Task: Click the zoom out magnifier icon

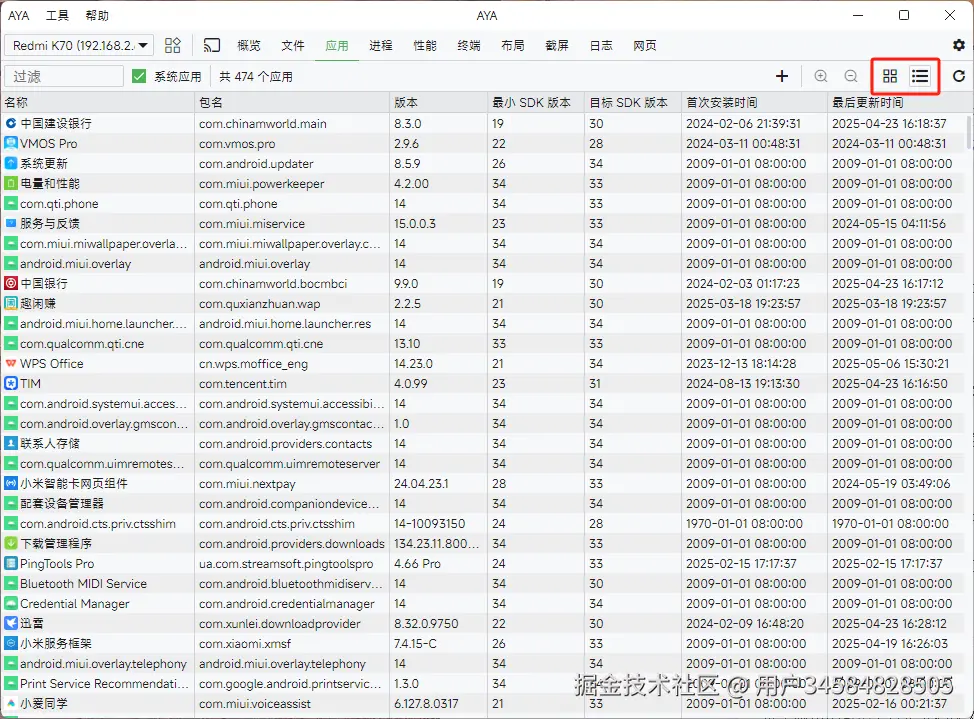Action: (x=851, y=76)
